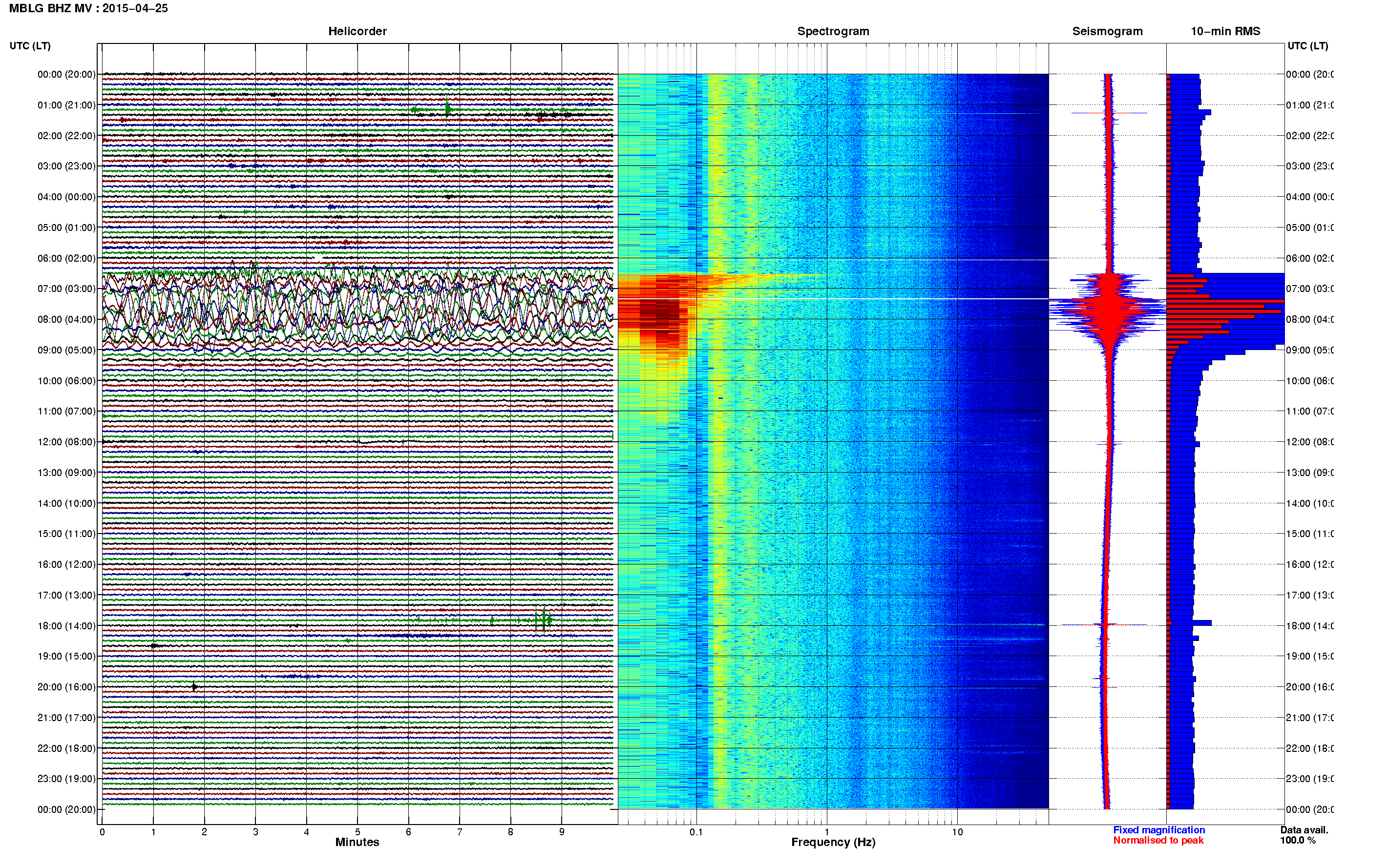The width and height of the screenshot is (1389, 868).
Task: Click the left time label 01:00 (21:00)
Action: tap(66, 105)
